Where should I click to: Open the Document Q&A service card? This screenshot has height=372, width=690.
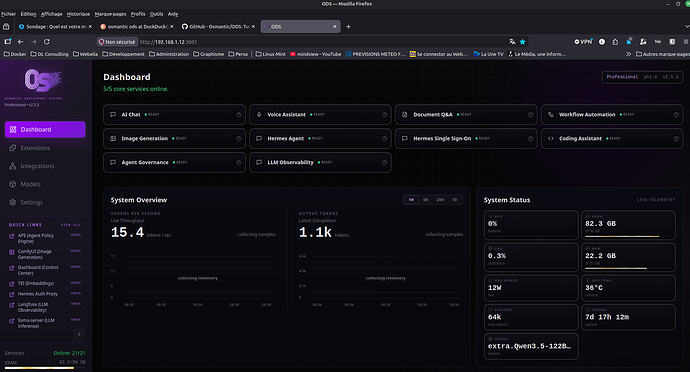tap(466, 114)
